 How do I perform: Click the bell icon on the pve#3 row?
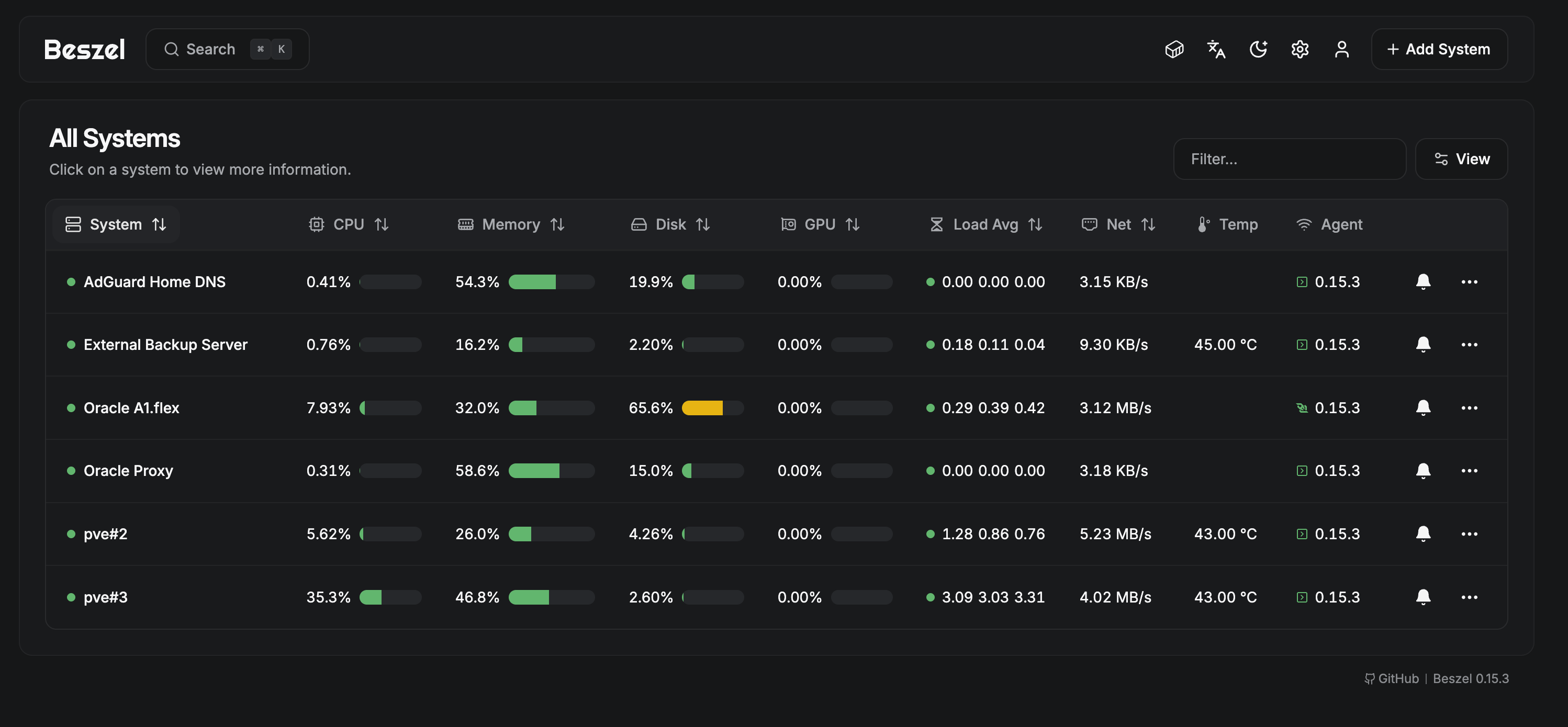pos(1424,597)
